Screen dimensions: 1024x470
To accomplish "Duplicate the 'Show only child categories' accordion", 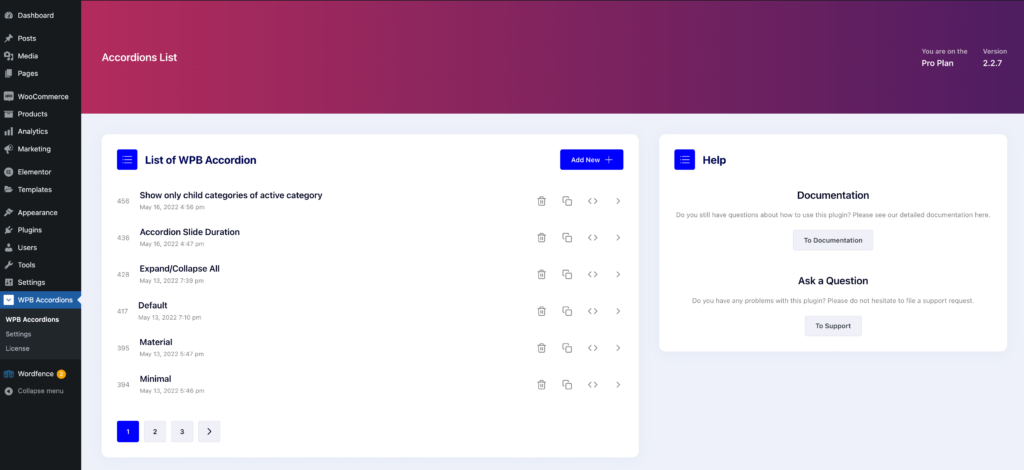I will pos(567,201).
